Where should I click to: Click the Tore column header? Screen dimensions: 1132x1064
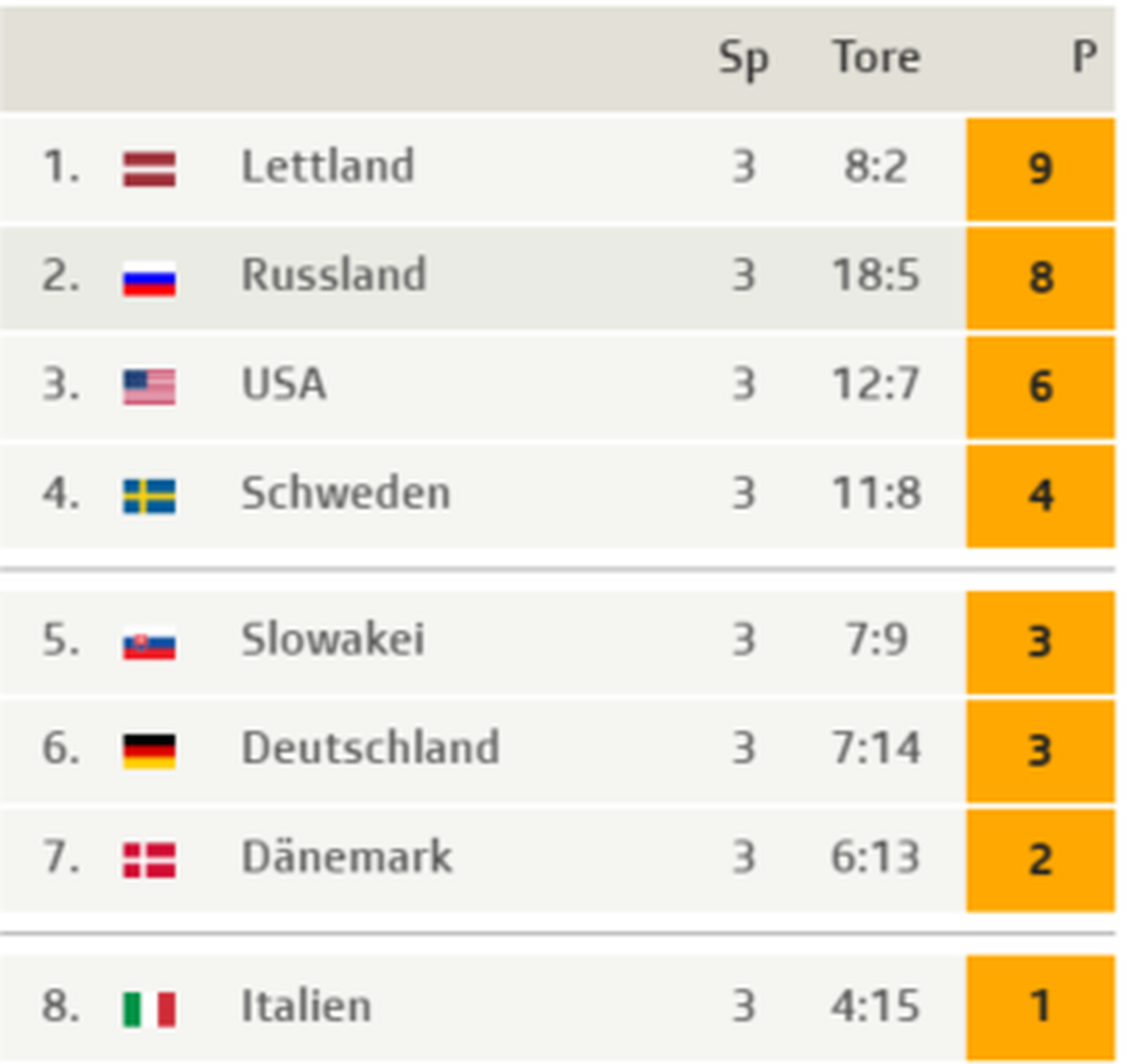click(876, 57)
